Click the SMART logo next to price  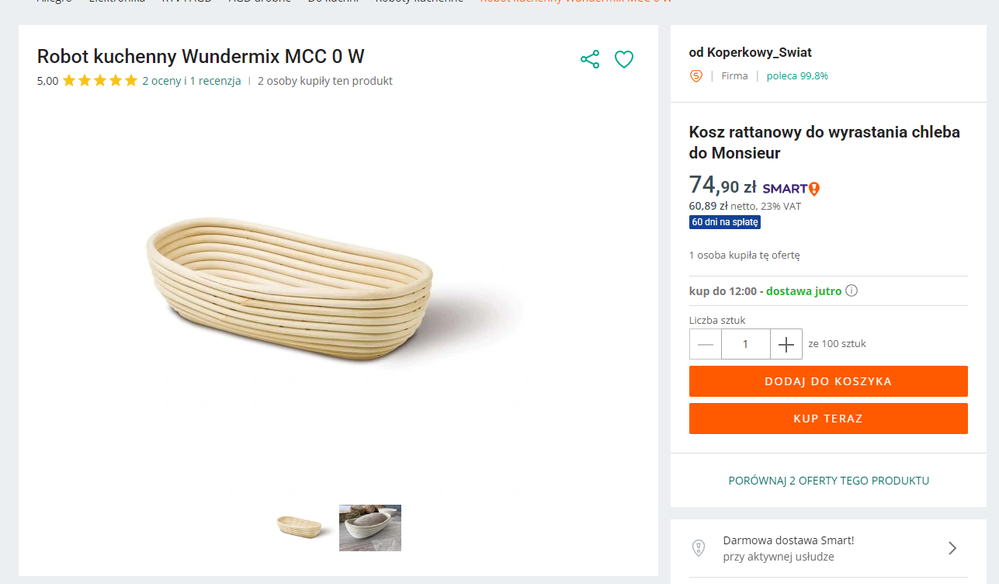pos(791,188)
